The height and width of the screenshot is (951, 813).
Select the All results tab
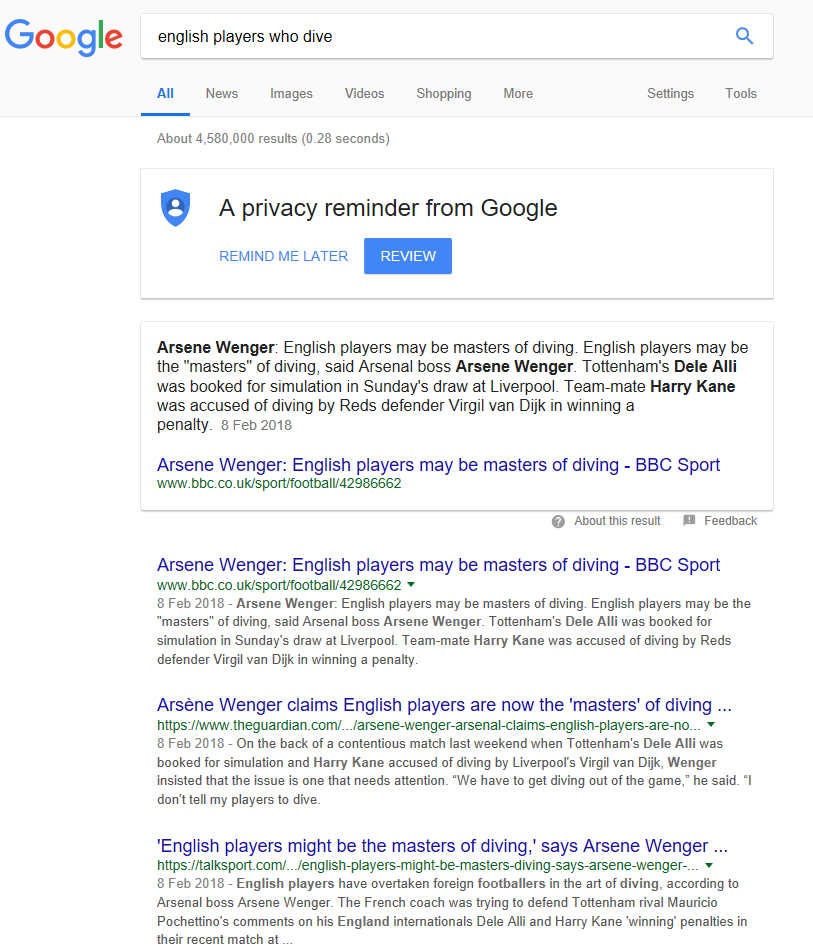pos(165,93)
